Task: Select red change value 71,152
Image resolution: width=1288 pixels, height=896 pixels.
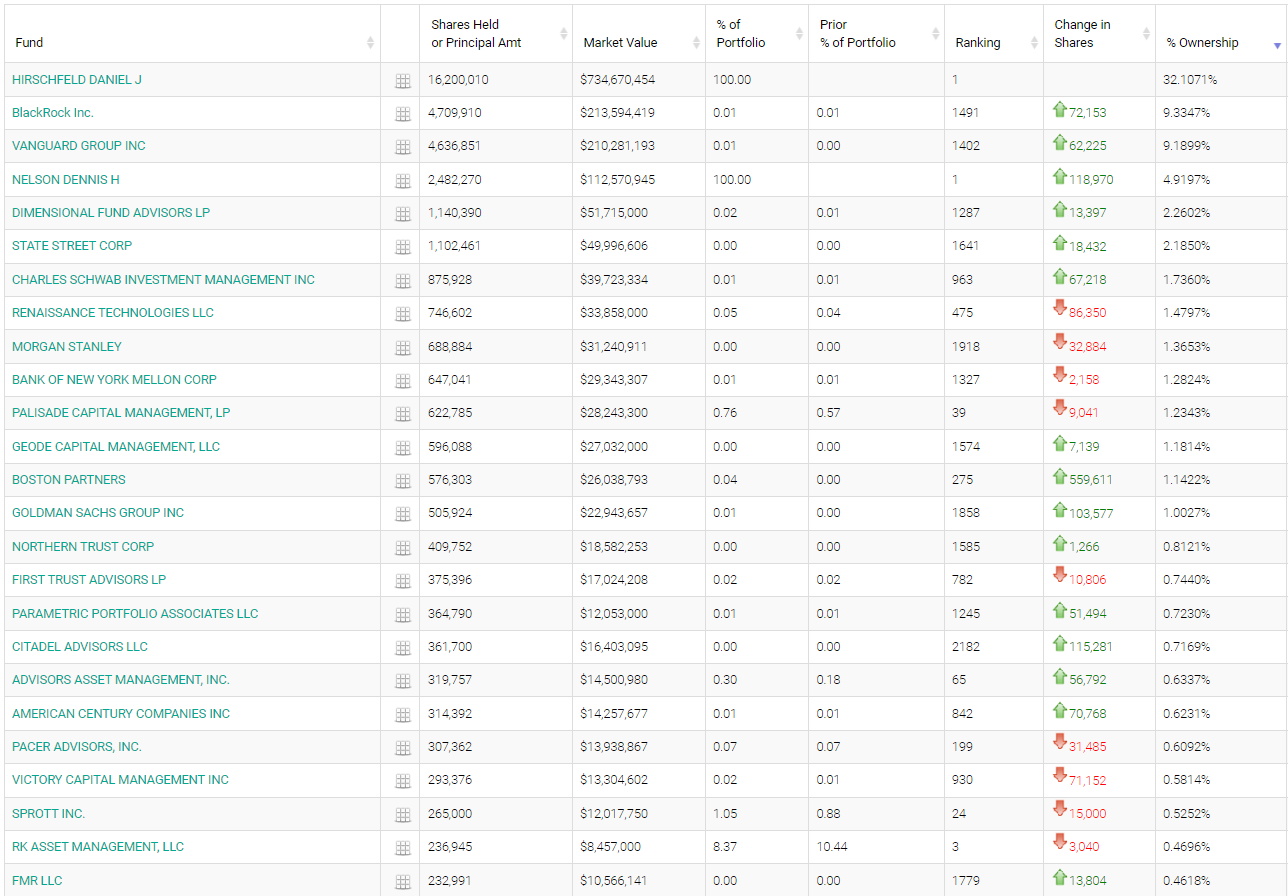Action: click(x=1088, y=780)
